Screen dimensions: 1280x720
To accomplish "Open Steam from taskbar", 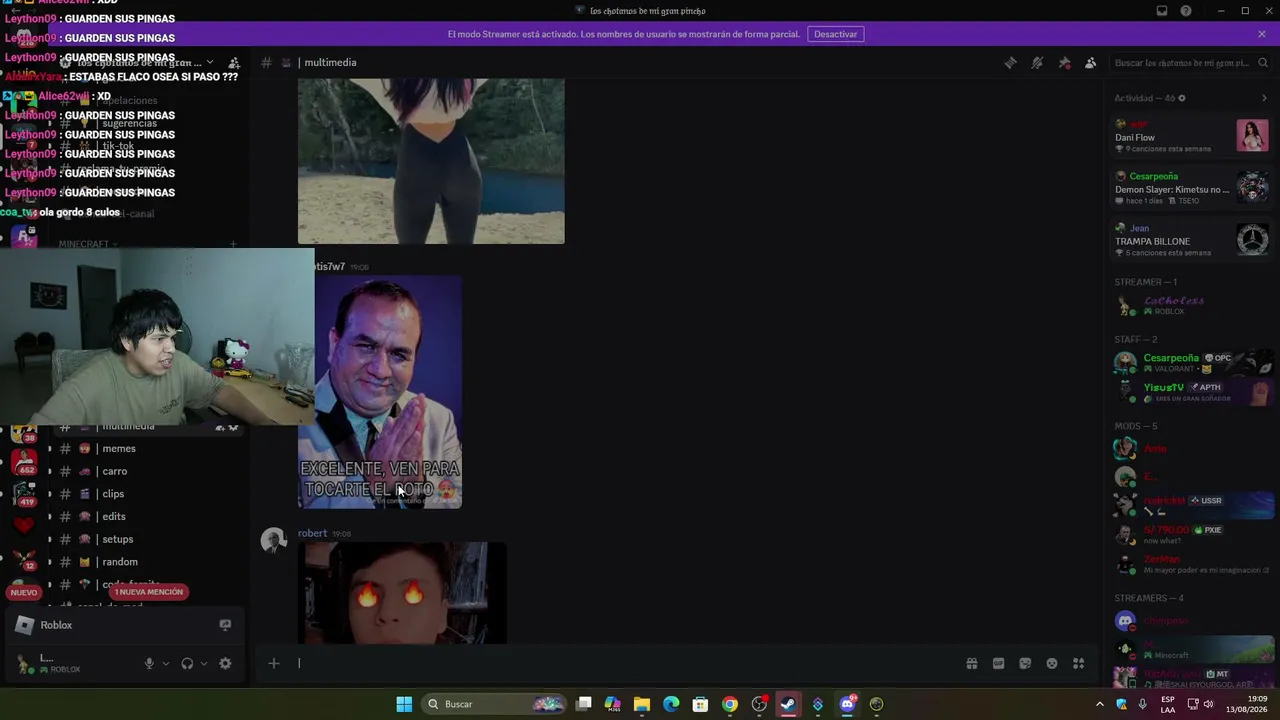I will pyautogui.click(x=788, y=704).
